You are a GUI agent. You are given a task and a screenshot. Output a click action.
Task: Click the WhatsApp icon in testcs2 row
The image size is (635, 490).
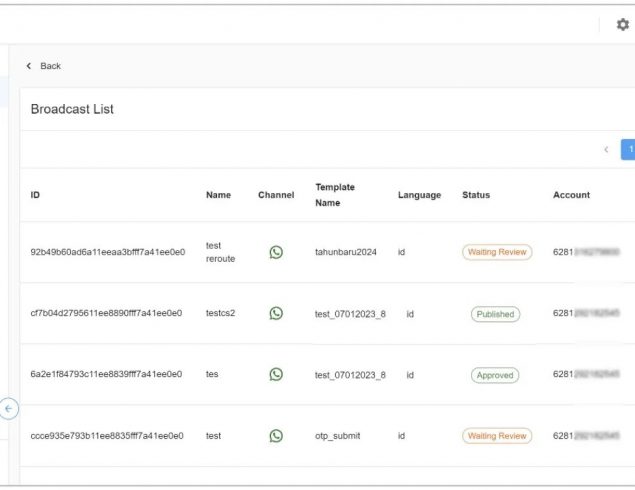(x=276, y=313)
